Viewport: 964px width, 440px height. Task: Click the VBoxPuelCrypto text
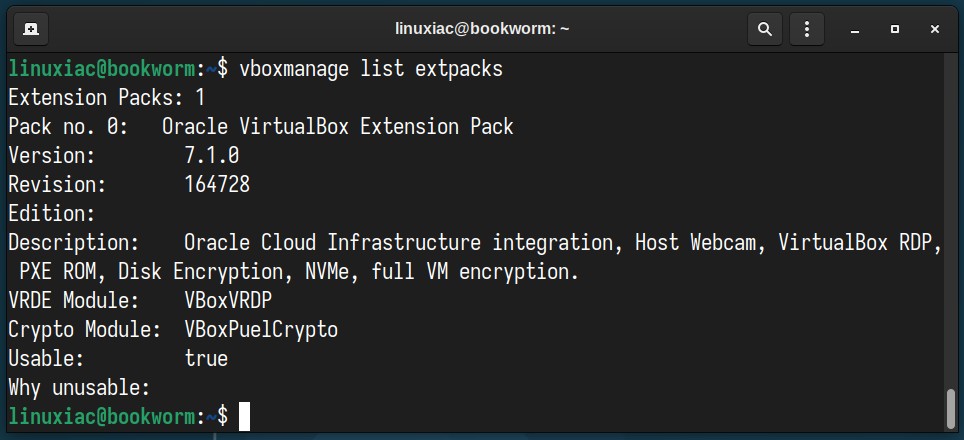261,329
